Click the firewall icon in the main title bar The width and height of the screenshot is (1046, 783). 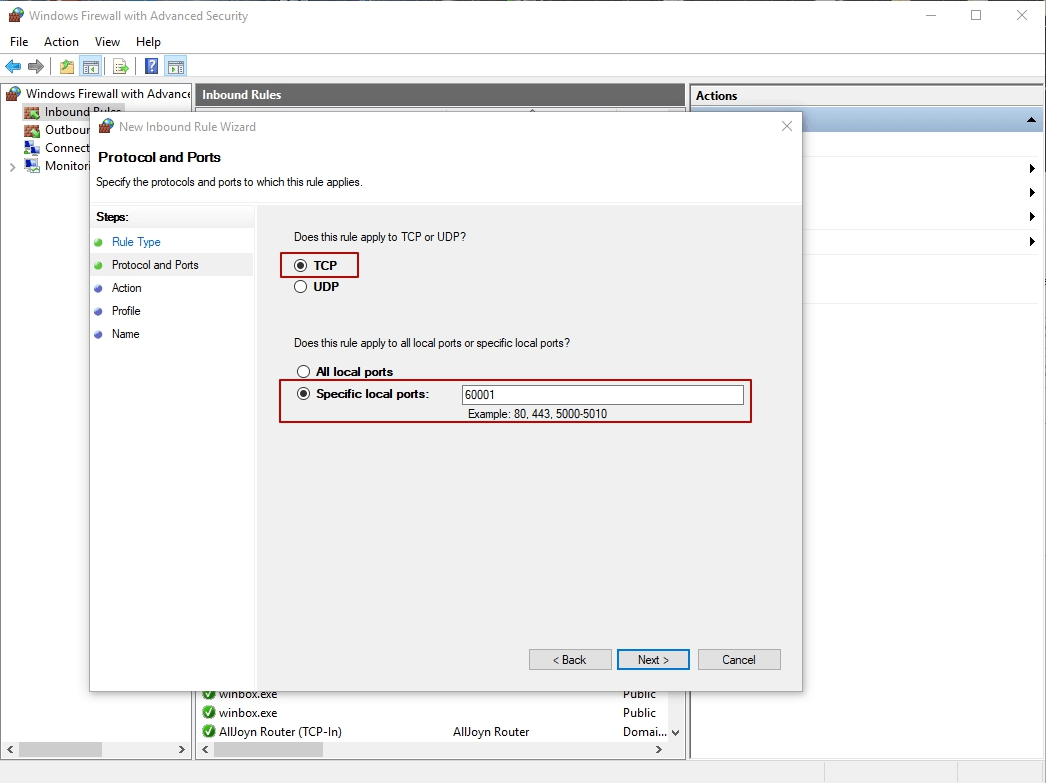(x=16, y=15)
